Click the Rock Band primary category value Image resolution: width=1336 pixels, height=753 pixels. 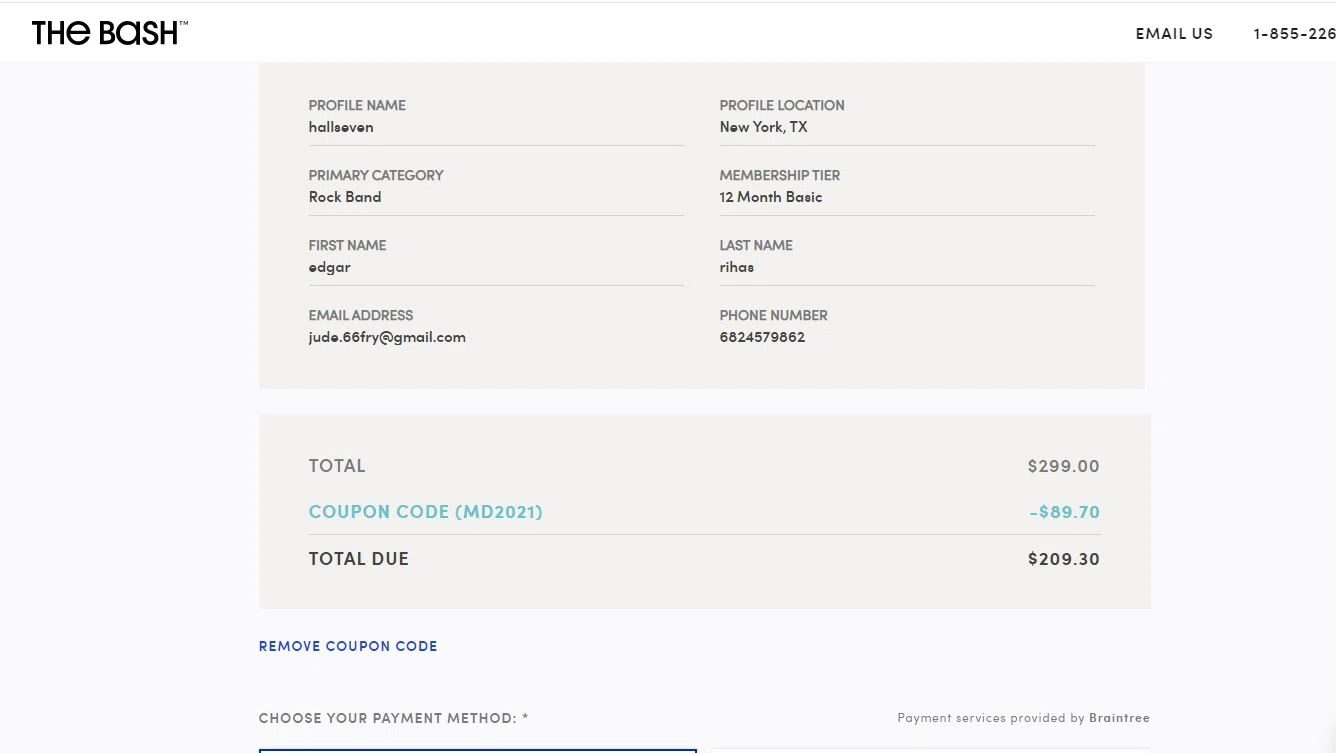[x=345, y=197]
